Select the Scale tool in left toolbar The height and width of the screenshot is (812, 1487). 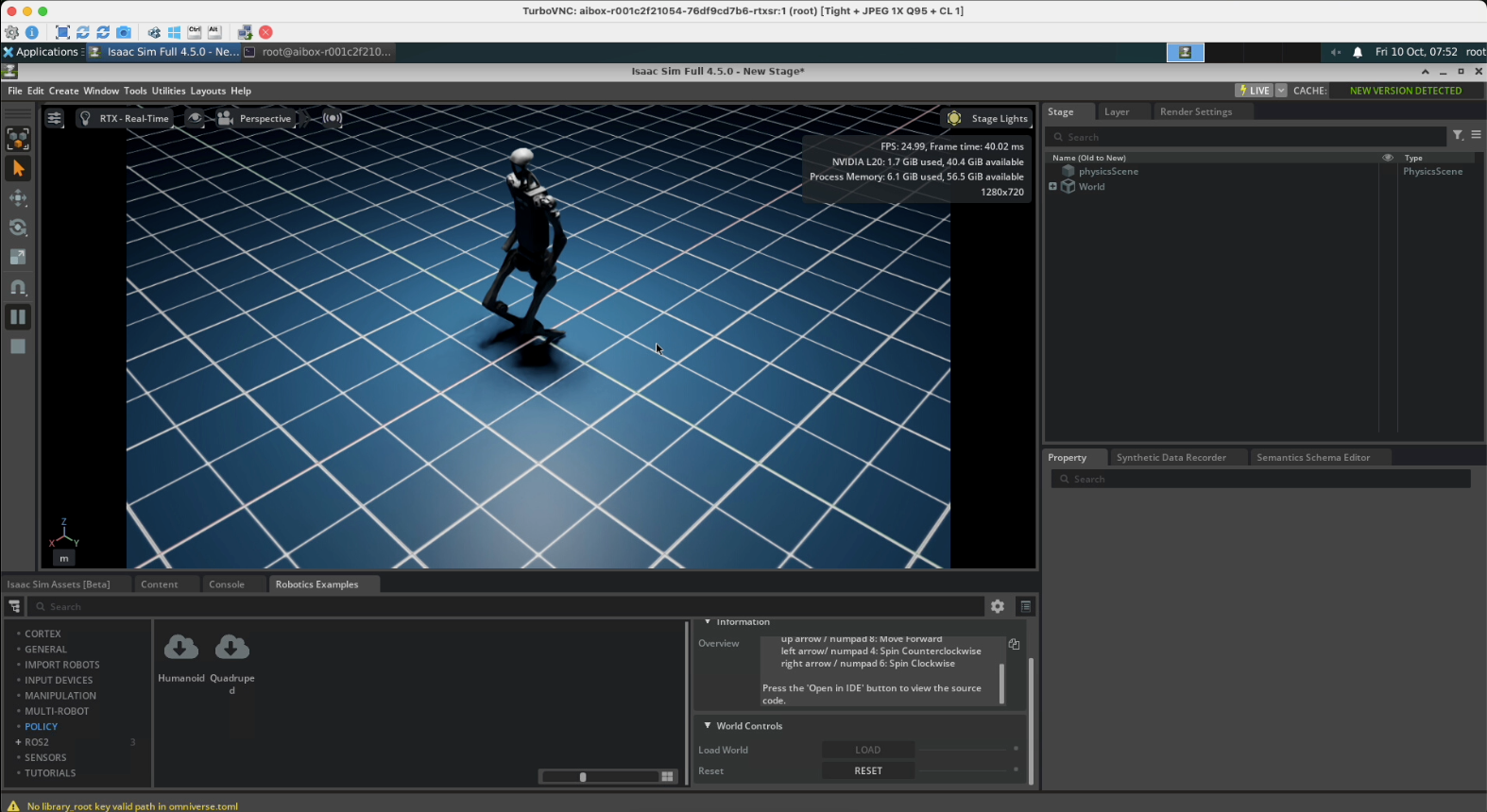point(18,257)
